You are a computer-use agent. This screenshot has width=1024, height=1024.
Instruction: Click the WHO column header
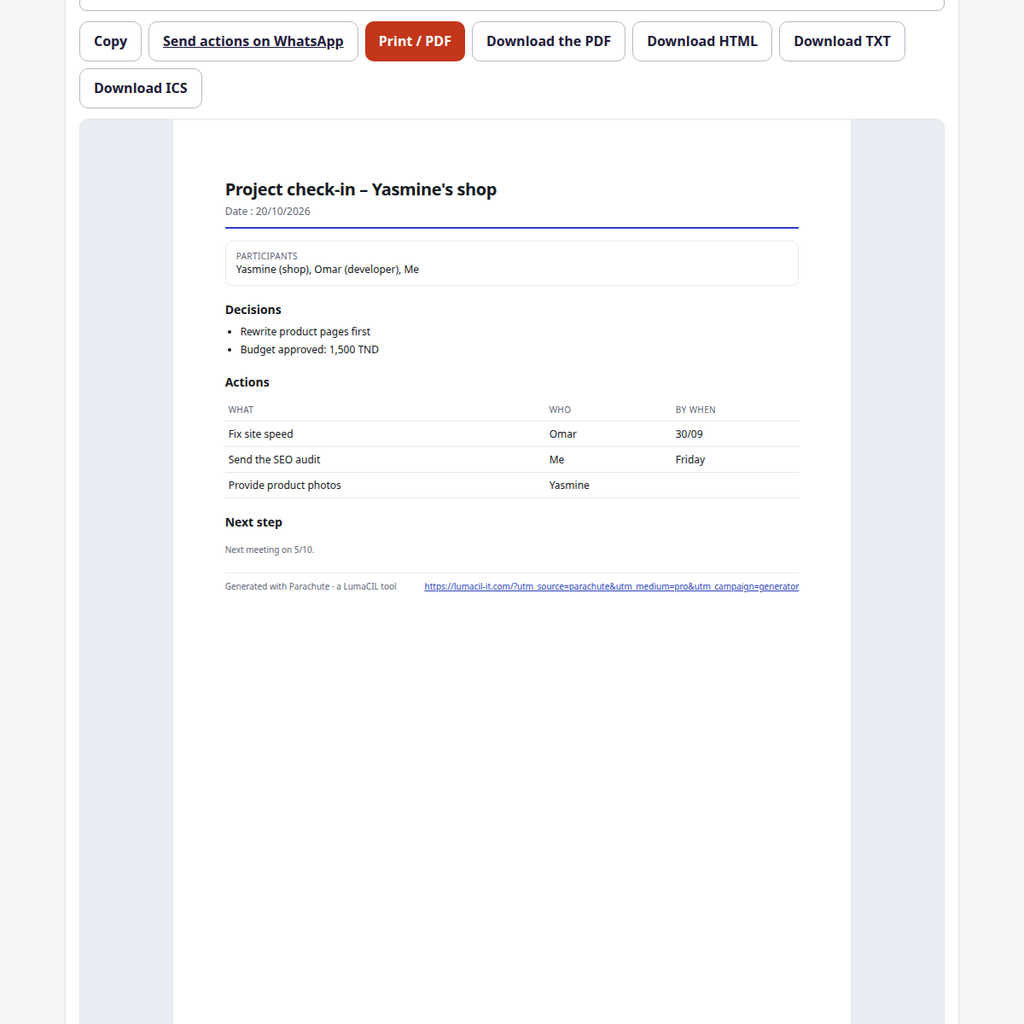560,409
